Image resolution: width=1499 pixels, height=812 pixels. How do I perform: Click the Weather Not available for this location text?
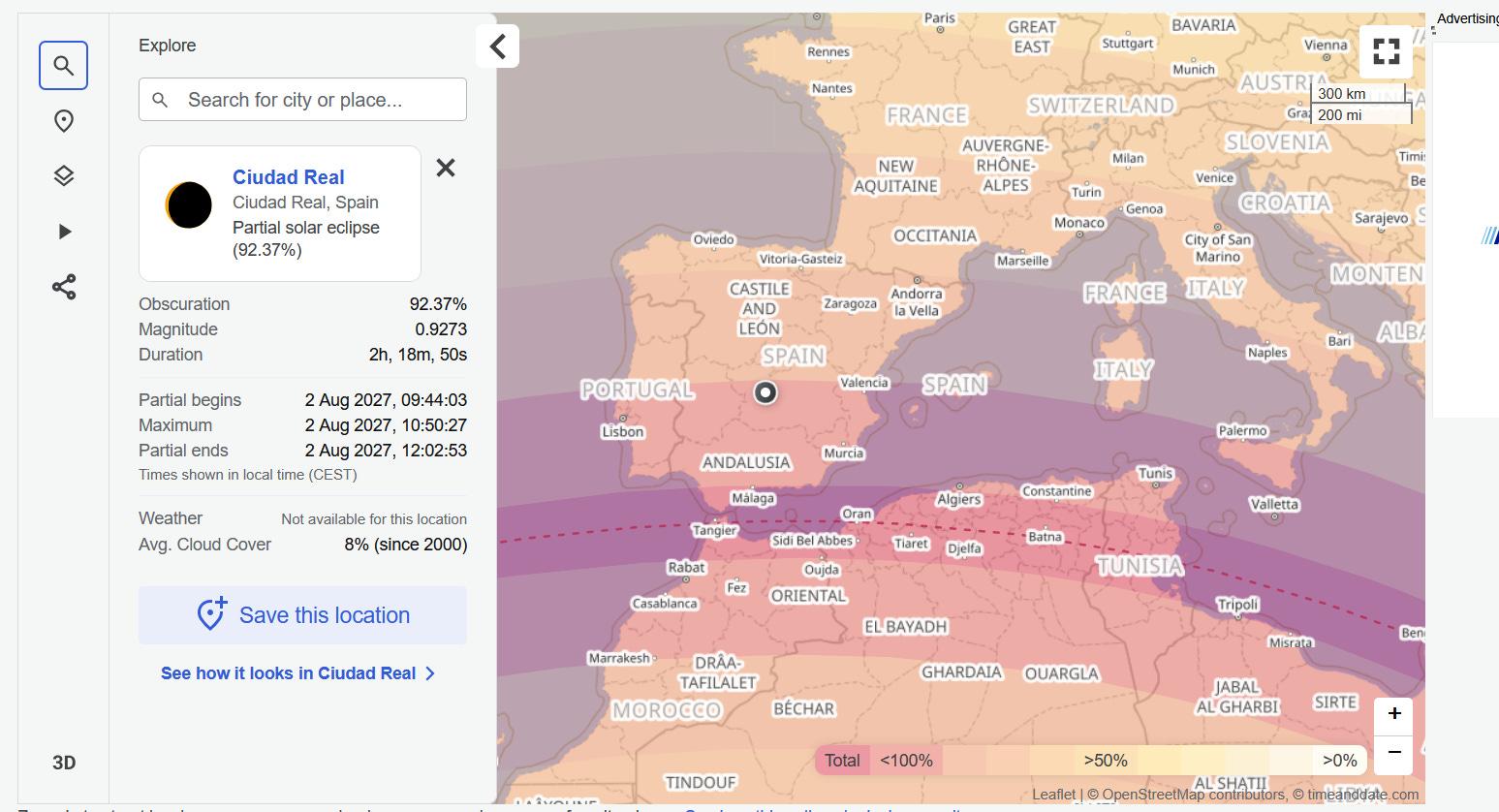[374, 519]
